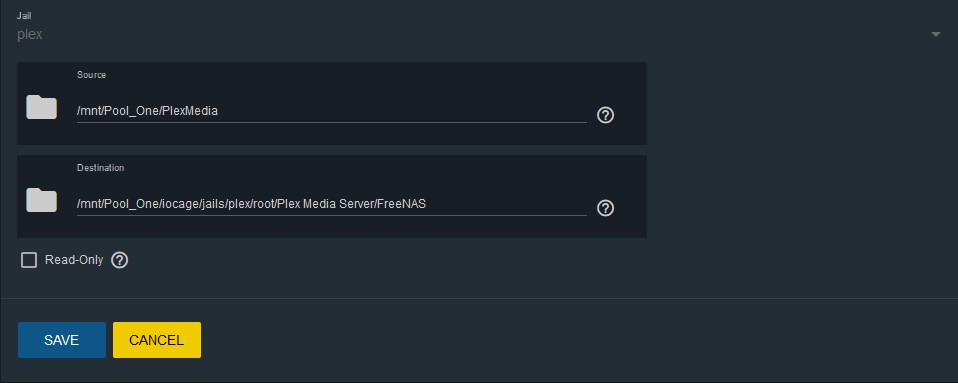Click the Source field label
This screenshot has height=383, width=958.
pos(91,75)
